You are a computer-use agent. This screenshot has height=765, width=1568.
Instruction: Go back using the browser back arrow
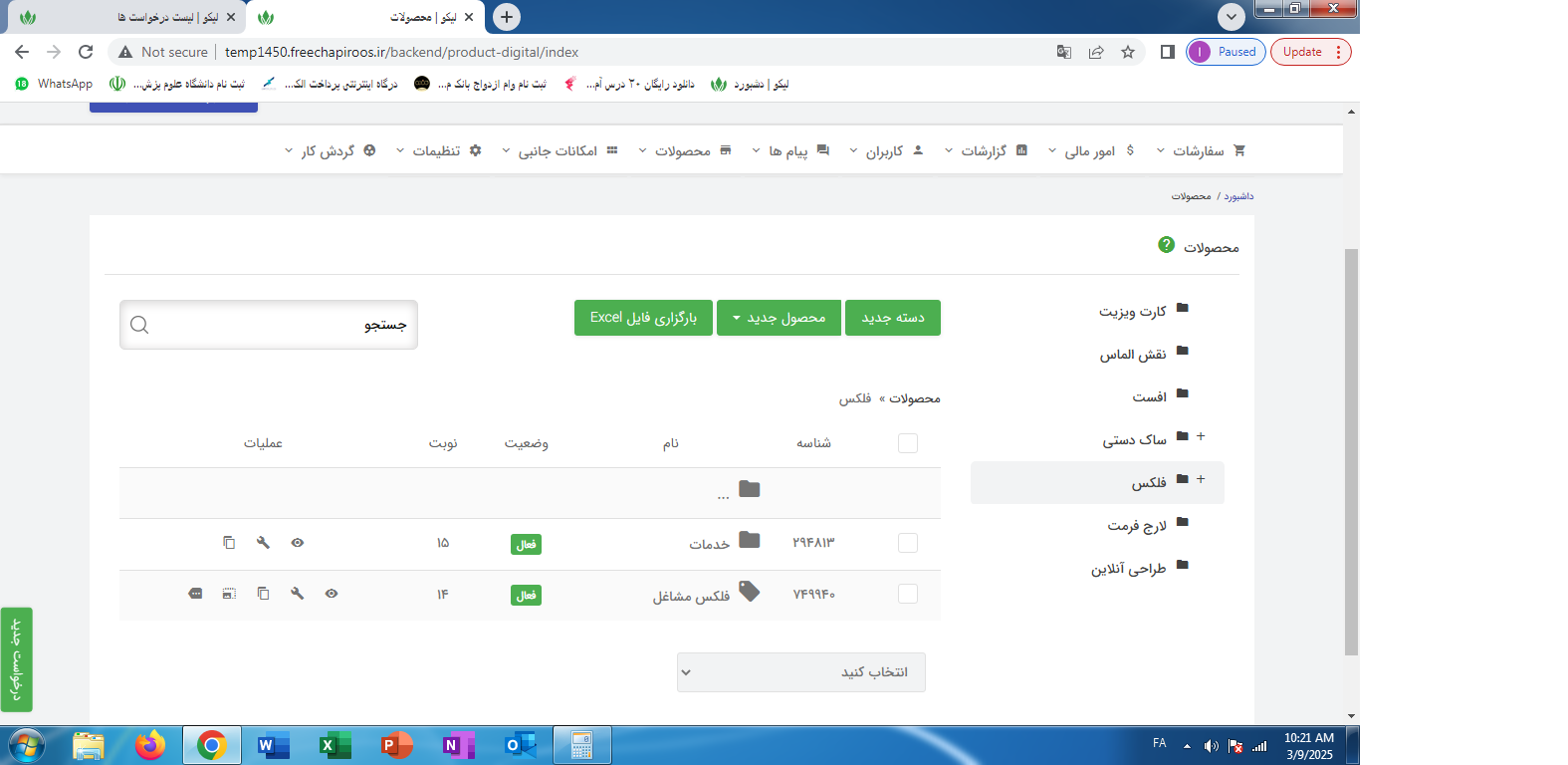[22, 52]
